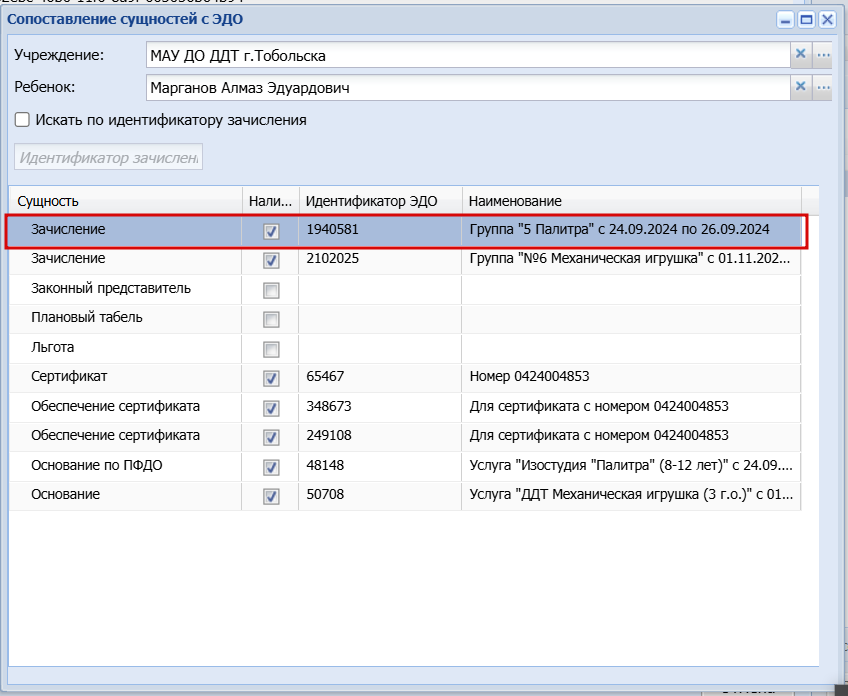The width and height of the screenshot is (848, 696).
Task: Close the Сопоставление сущностей с ЭДО window
Action: (x=827, y=20)
